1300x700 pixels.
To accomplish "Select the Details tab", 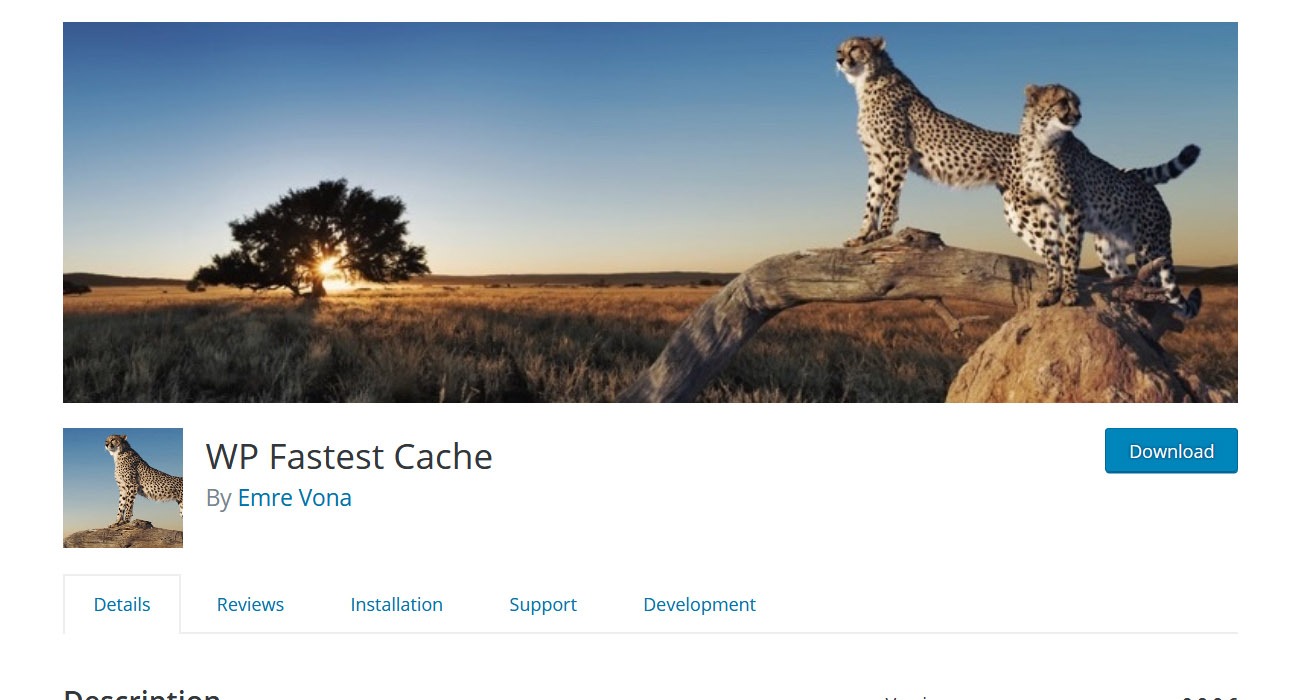I will tap(122, 604).
